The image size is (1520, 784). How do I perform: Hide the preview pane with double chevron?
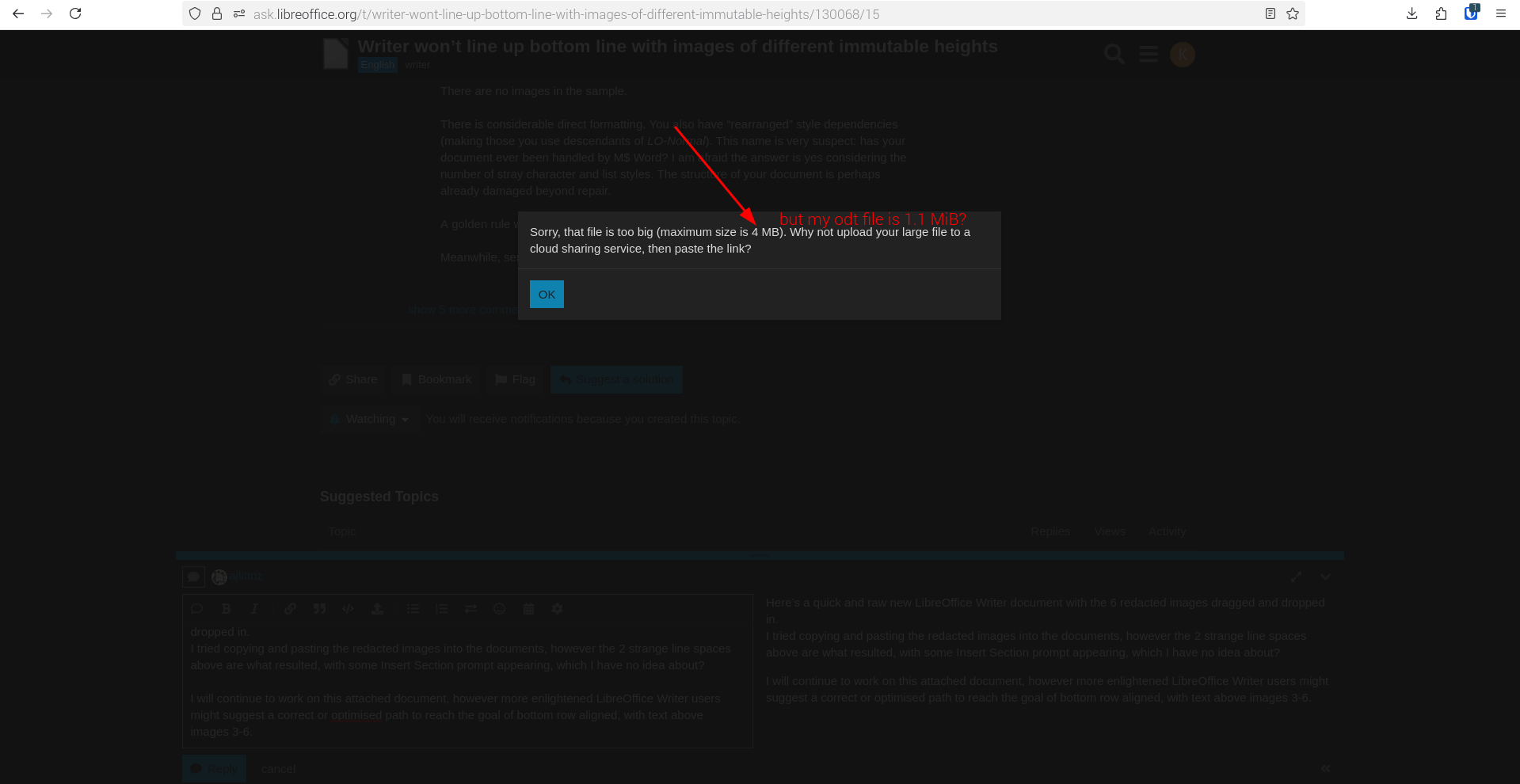(1325, 768)
